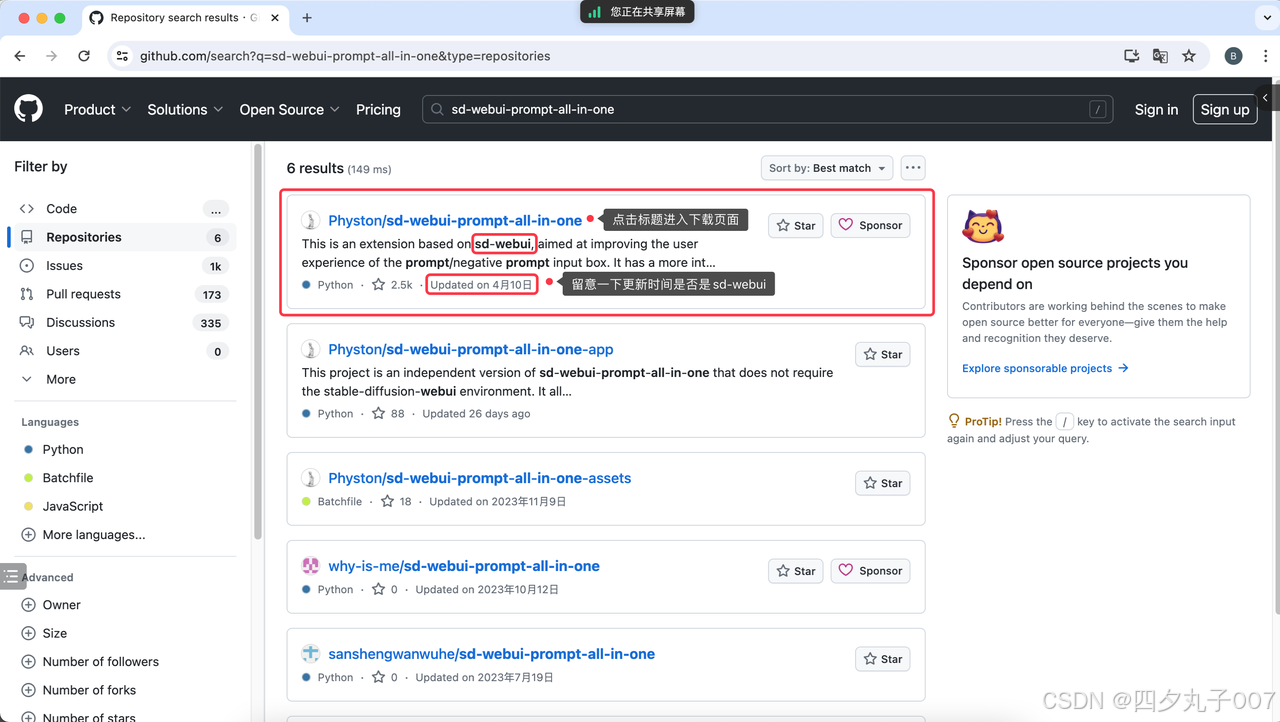1280x722 pixels.
Task: Click the Sign in link
Action: coord(1156,110)
